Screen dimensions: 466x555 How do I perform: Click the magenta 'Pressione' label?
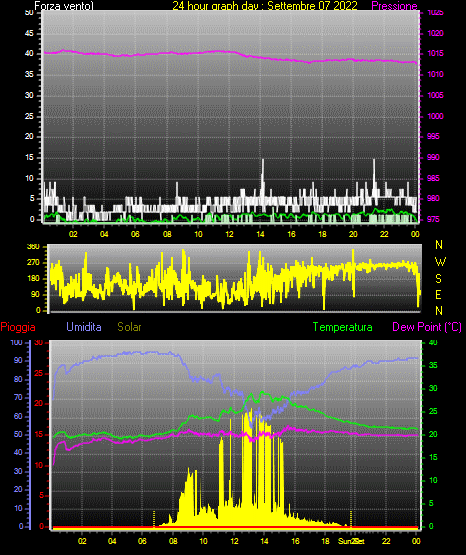pos(394,6)
